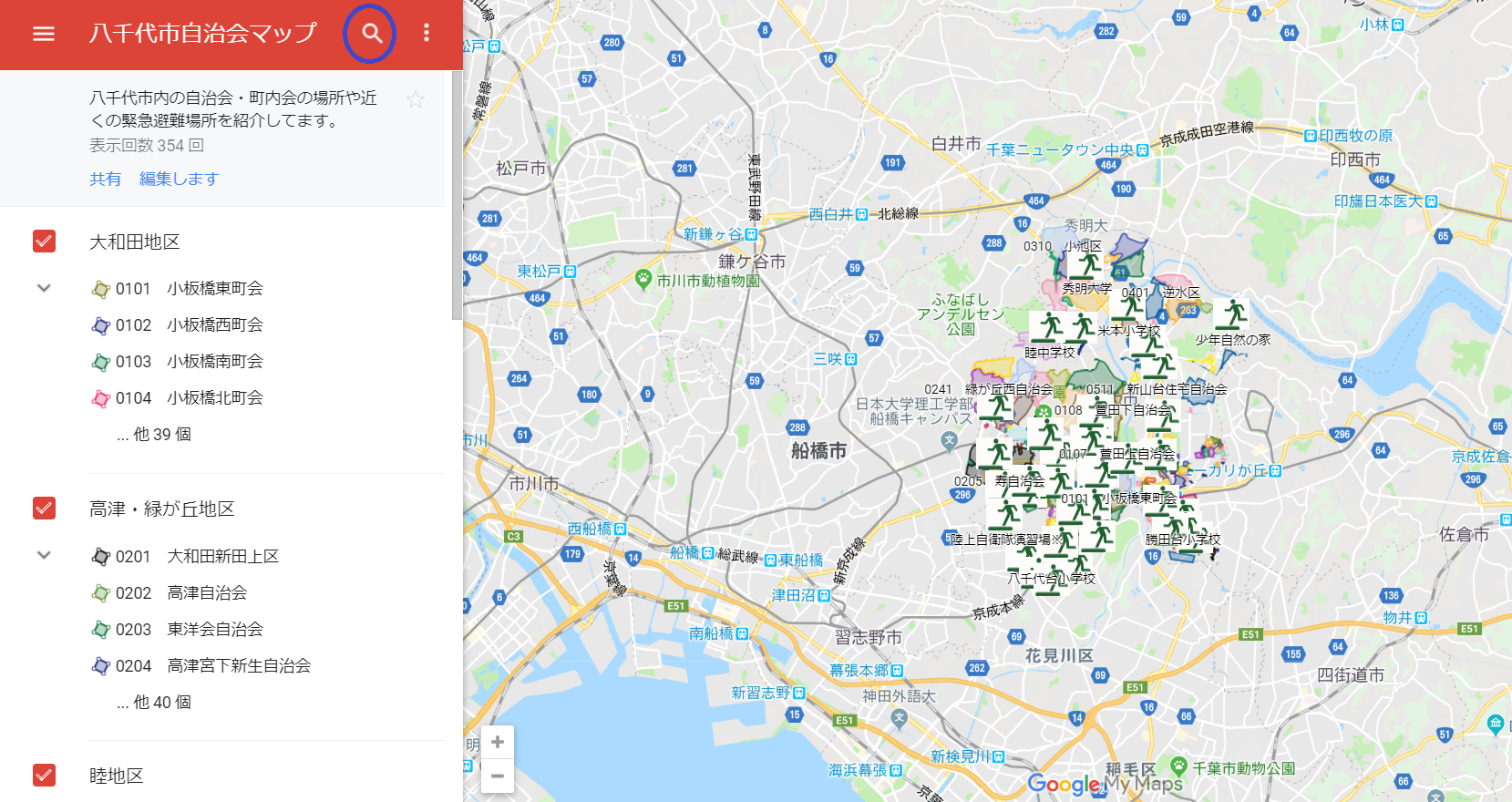Screen dimensions: 1512x802
Task: Click the 津田沼 station icon
Action: (824, 595)
